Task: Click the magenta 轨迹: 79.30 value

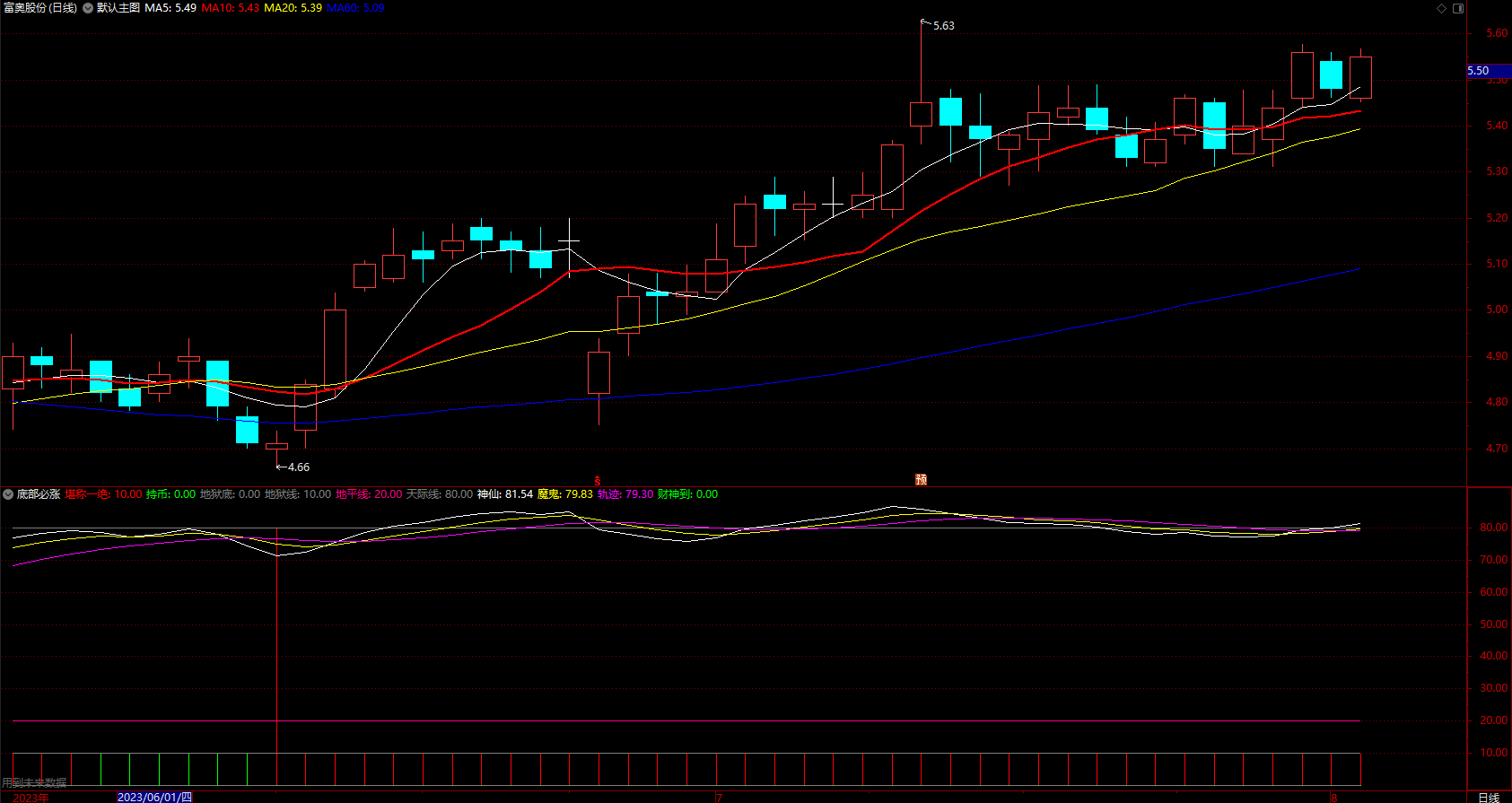Action: [625, 494]
